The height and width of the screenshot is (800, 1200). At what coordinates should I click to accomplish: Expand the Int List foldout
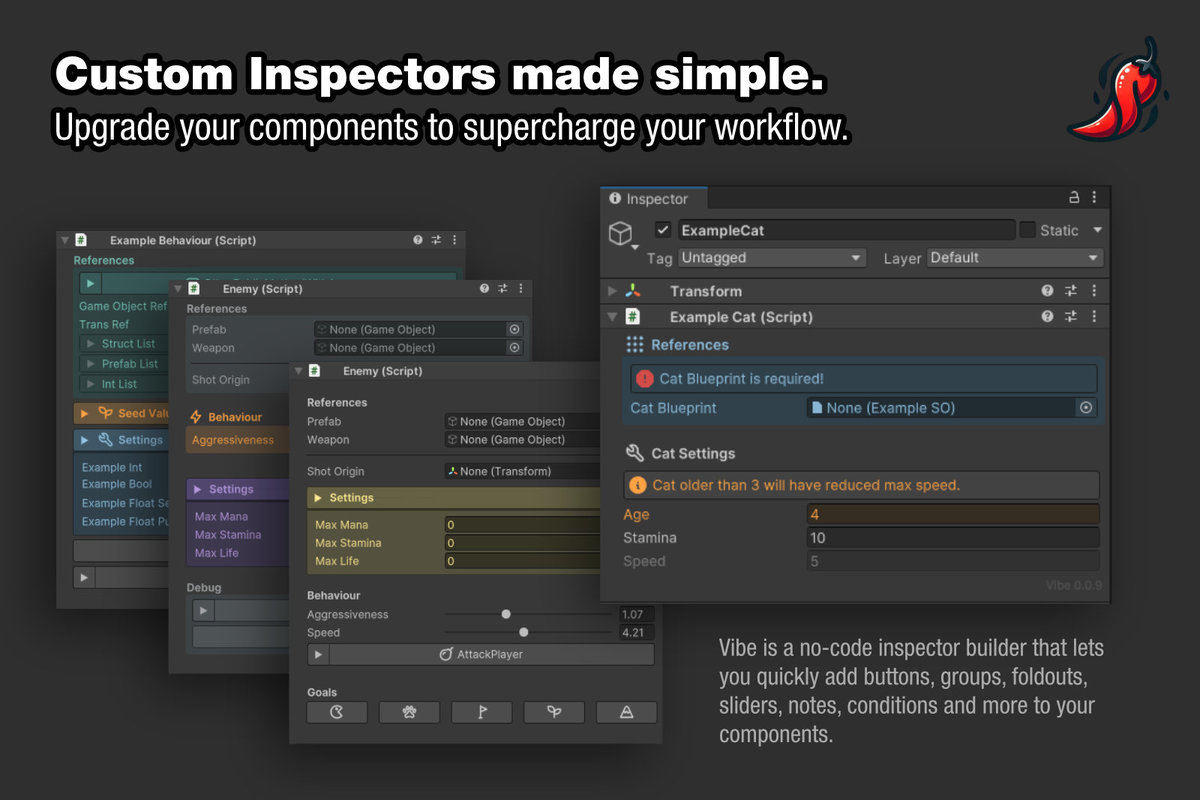point(91,384)
